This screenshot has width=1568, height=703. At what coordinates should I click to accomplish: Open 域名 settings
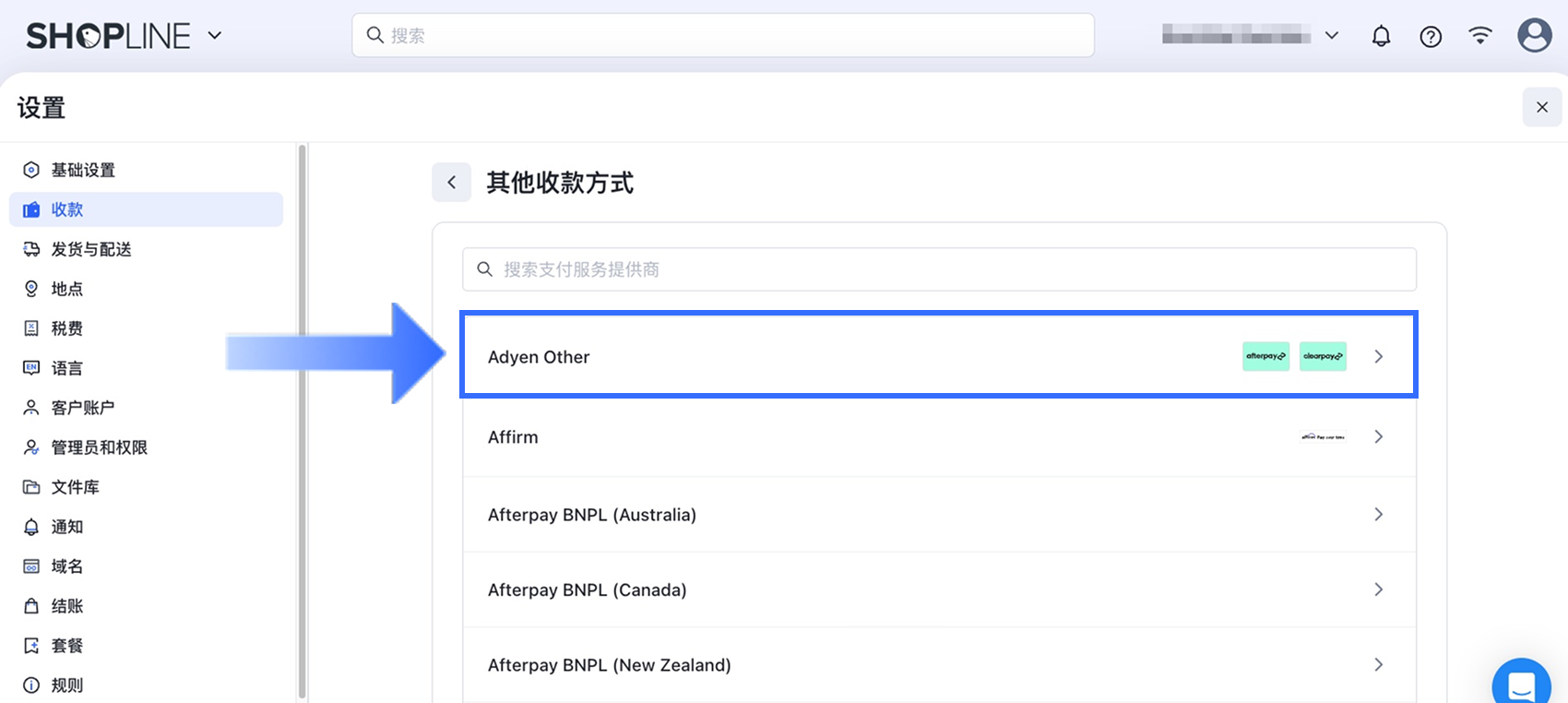click(x=146, y=566)
